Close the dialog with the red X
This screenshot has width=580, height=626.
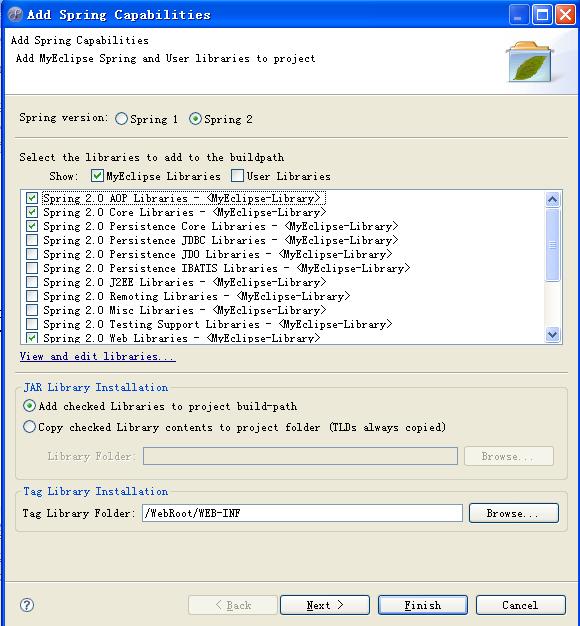coord(566,15)
